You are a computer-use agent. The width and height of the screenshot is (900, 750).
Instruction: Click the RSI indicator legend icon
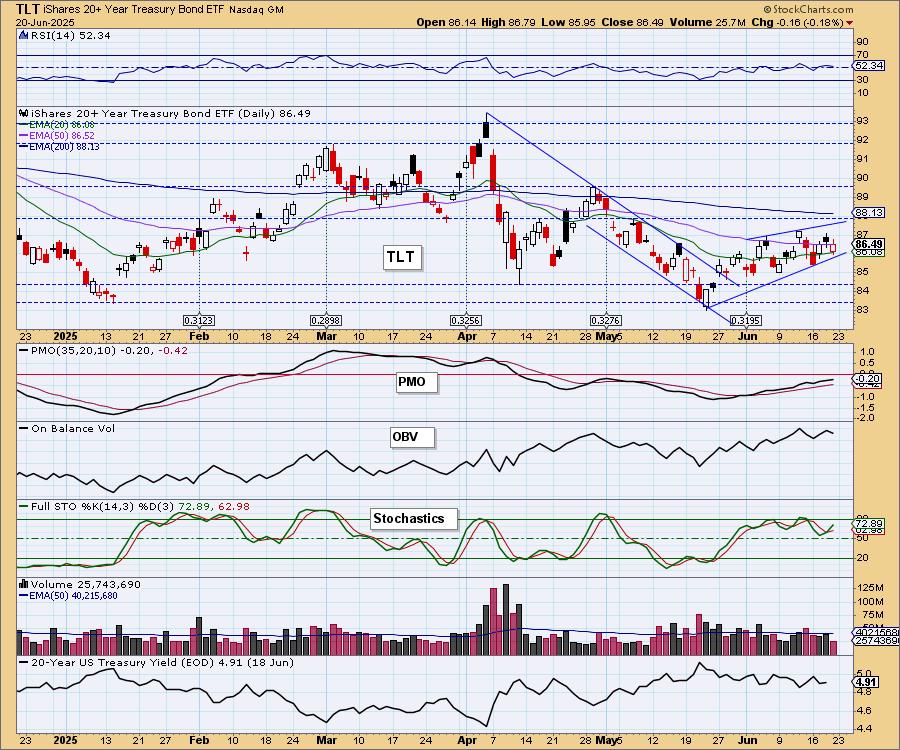(x=24, y=35)
